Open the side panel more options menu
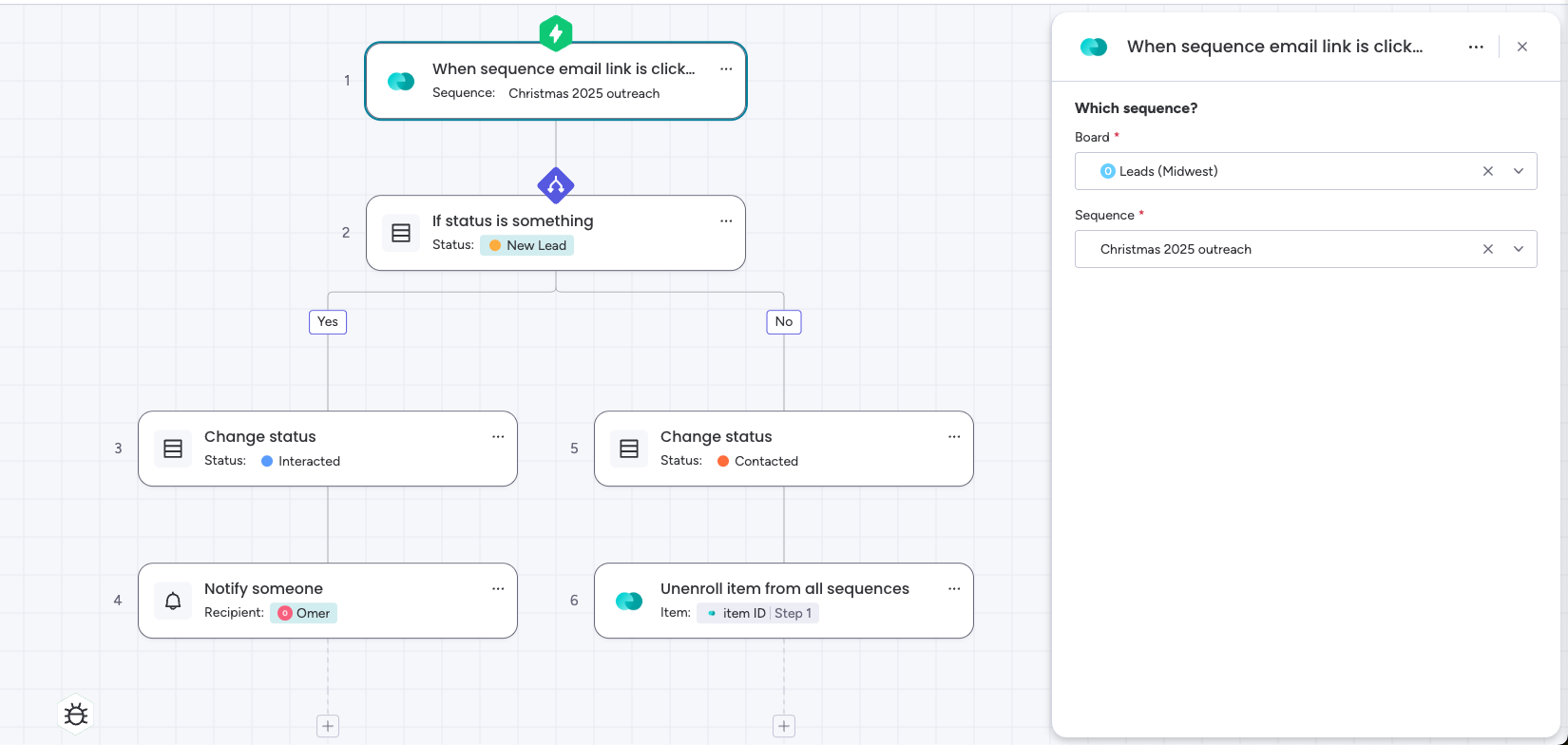1568x745 pixels. coord(1476,47)
